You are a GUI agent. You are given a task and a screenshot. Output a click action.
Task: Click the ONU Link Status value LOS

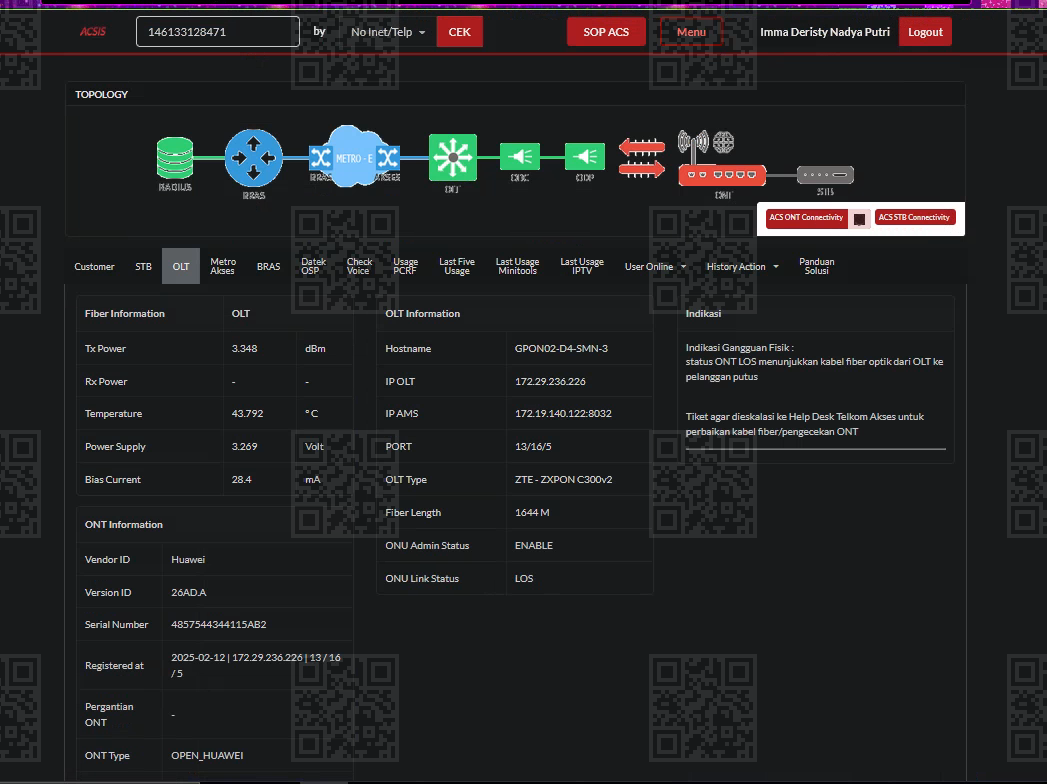click(x=524, y=578)
